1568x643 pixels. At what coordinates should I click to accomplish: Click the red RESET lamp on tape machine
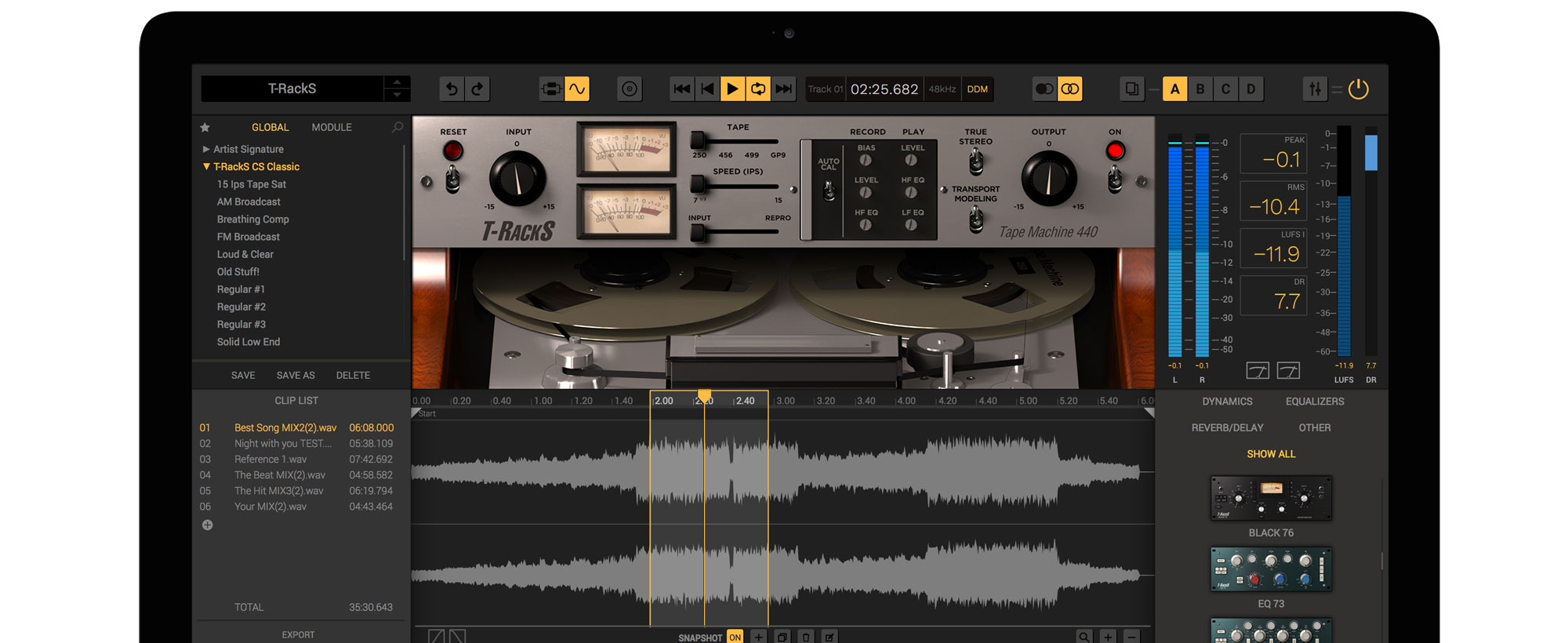(452, 151)
